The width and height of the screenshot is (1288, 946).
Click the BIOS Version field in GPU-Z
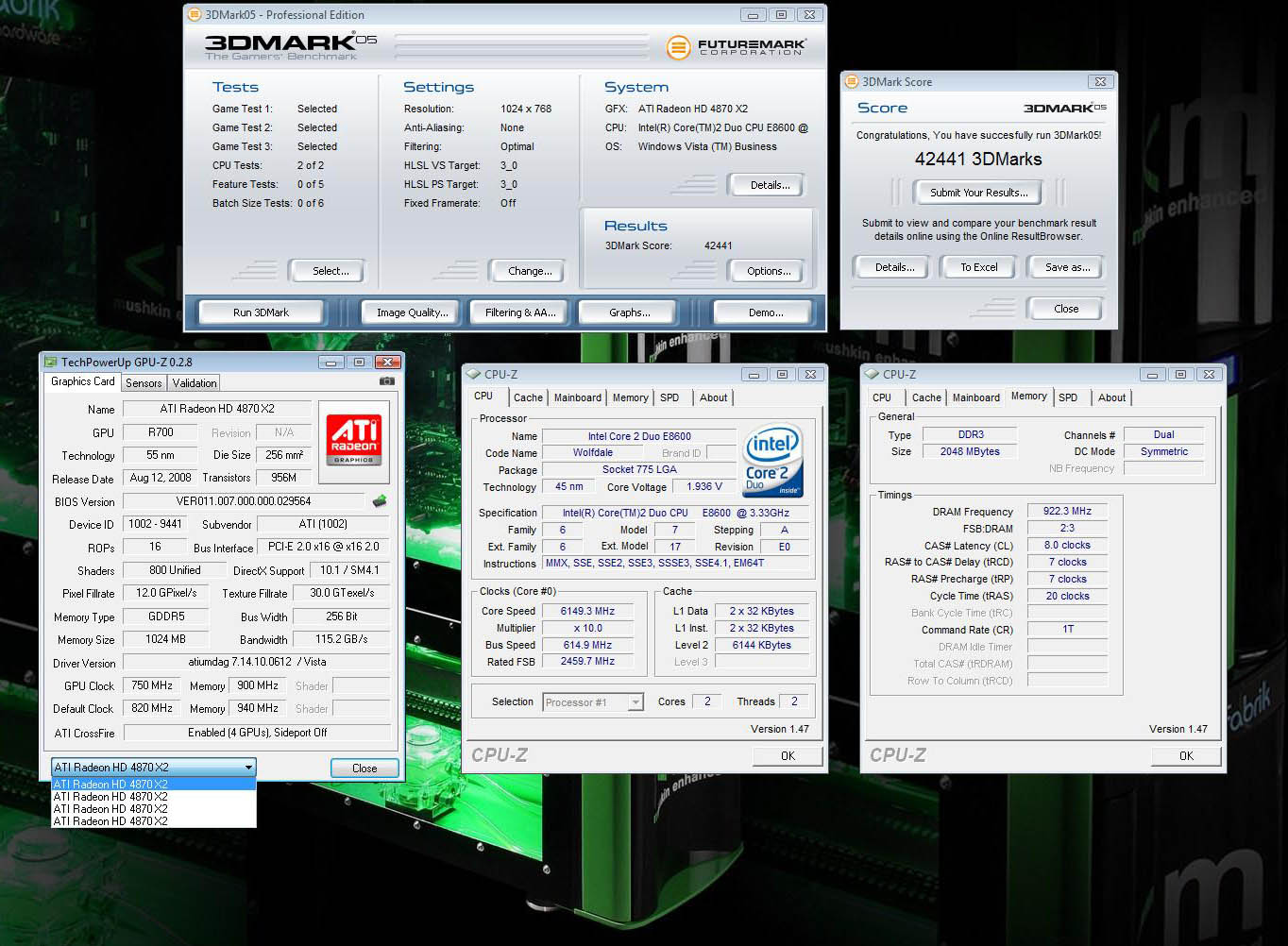(x=243, y=501)
